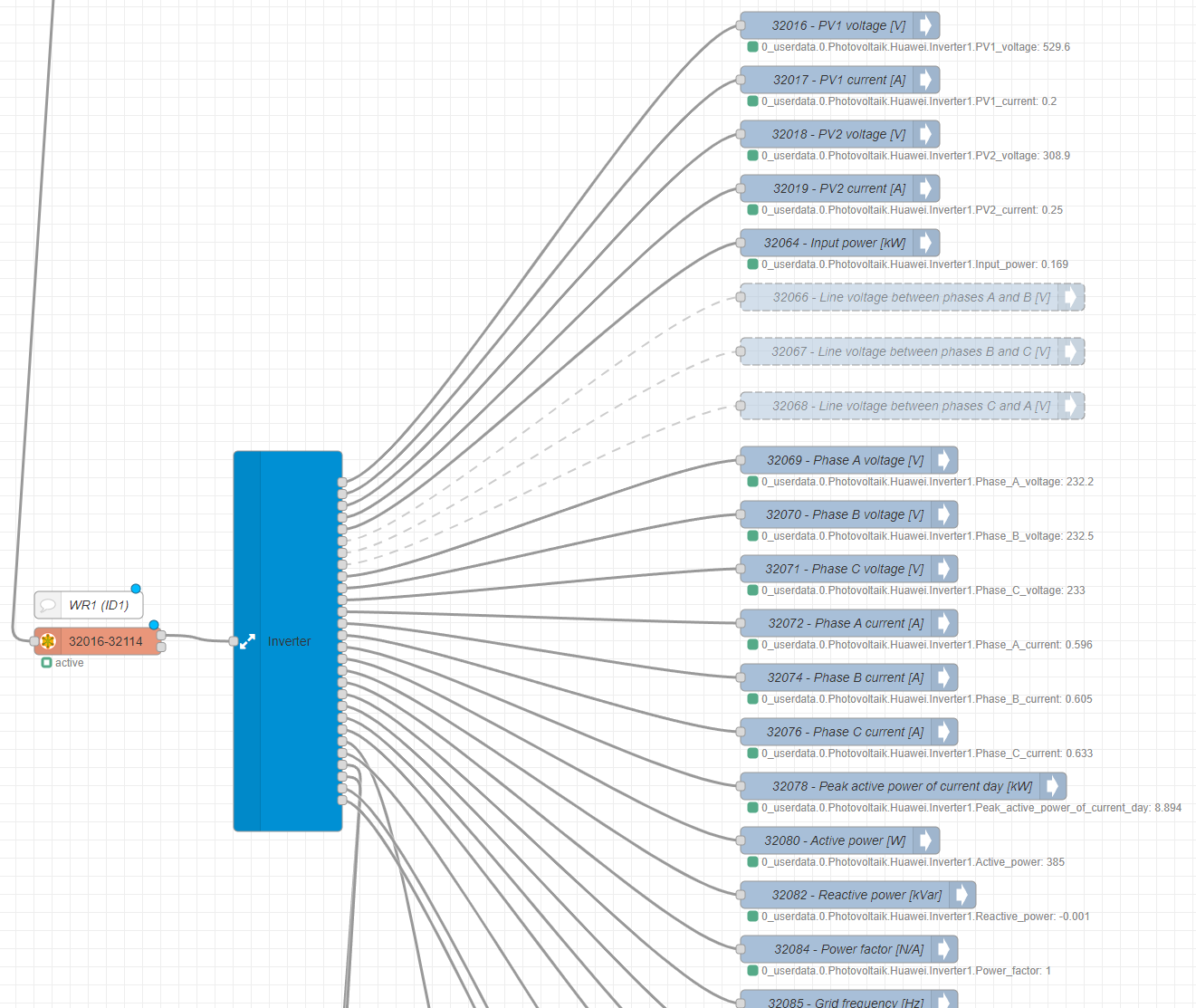Select the 32067 - Line voltage between phases B and C node
This screenshot has width=1196, height=1008.
point(911,351)
